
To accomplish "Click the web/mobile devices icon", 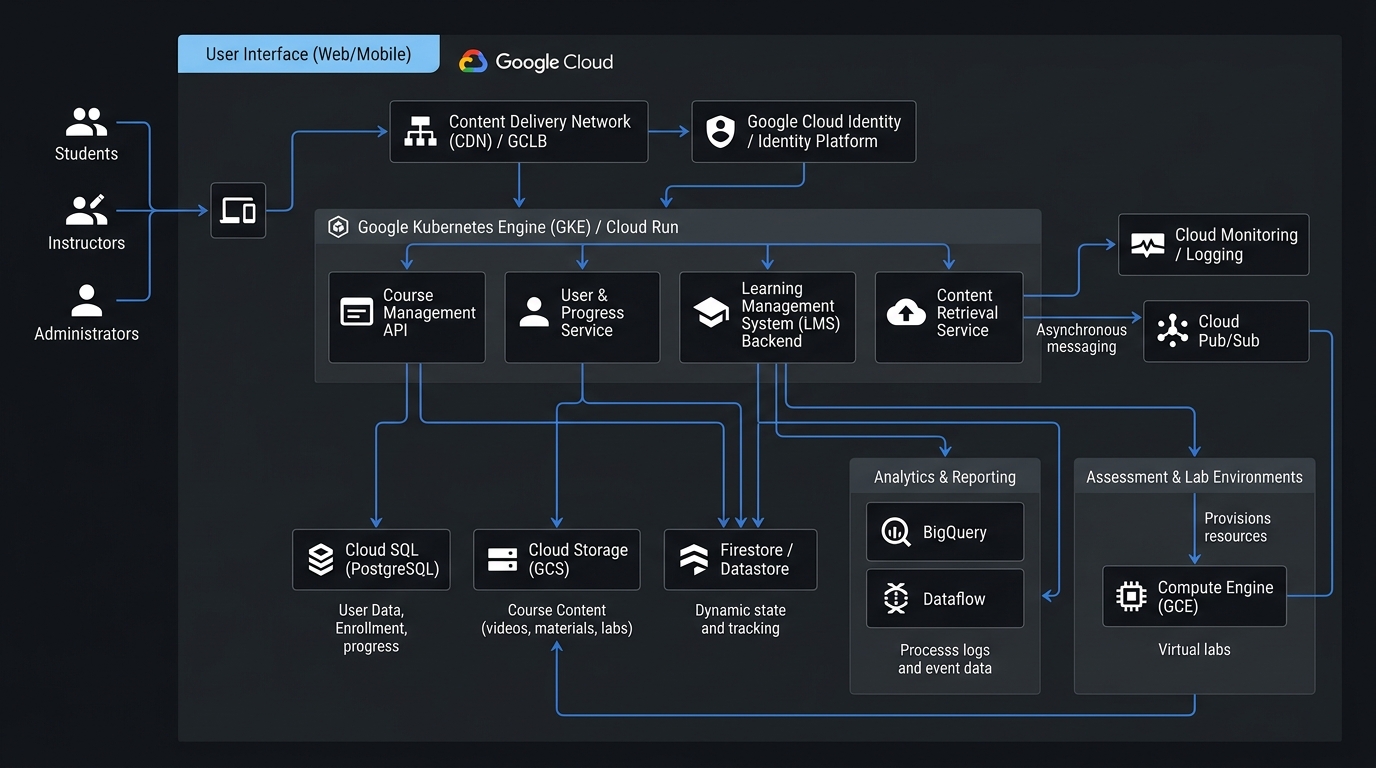I will pos(238,210).
